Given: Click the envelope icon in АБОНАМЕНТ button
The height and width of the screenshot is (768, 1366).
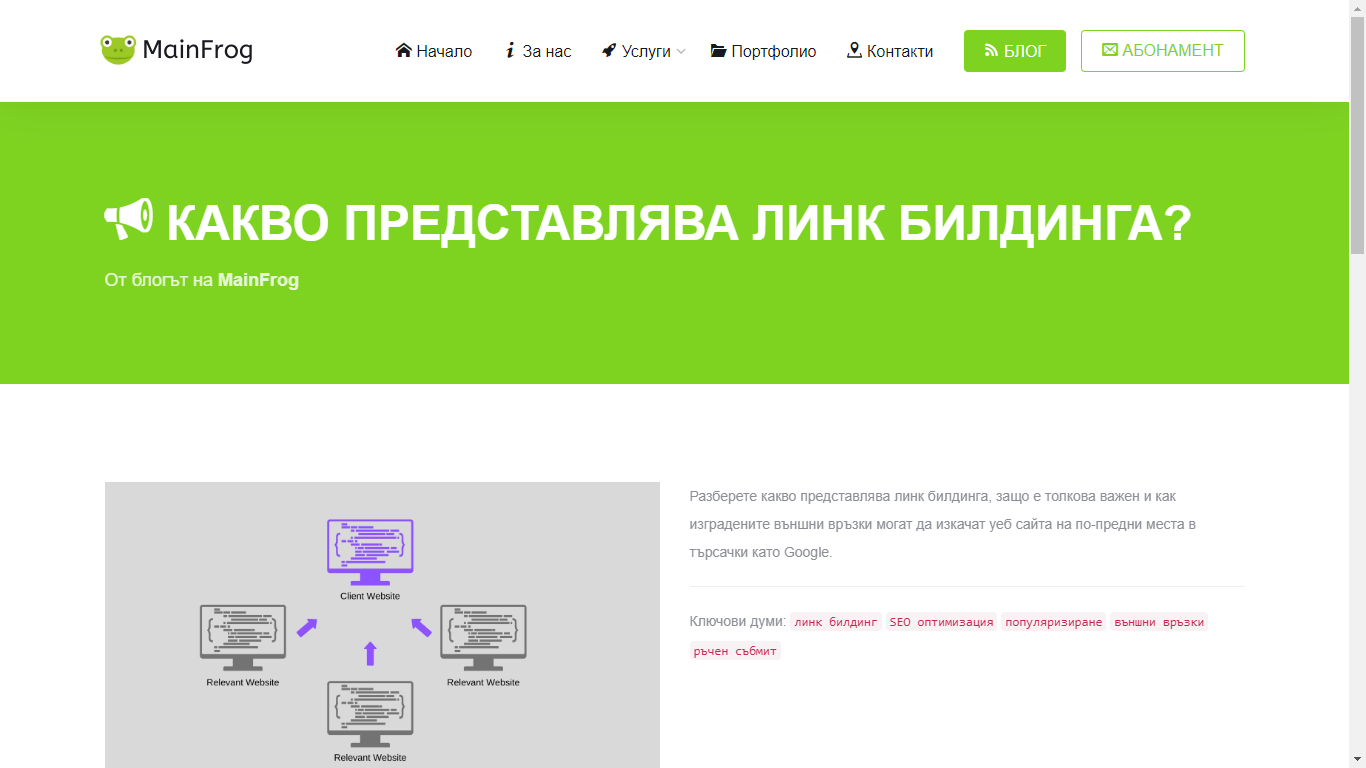Looking at the screenshot, I should [x=1110, y=50].
